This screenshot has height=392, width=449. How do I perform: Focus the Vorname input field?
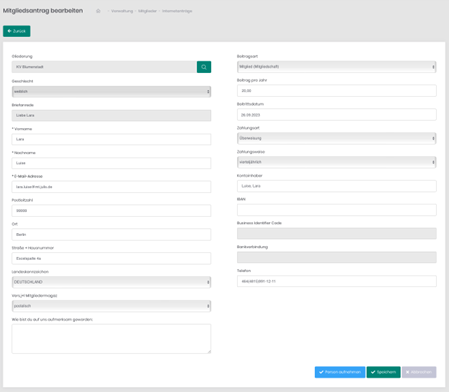[111, 139]
